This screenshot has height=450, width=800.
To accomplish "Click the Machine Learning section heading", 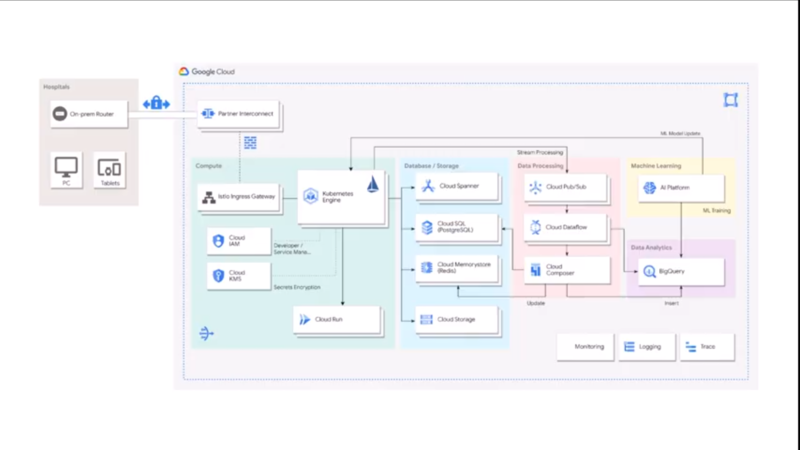I will [656, 166].
